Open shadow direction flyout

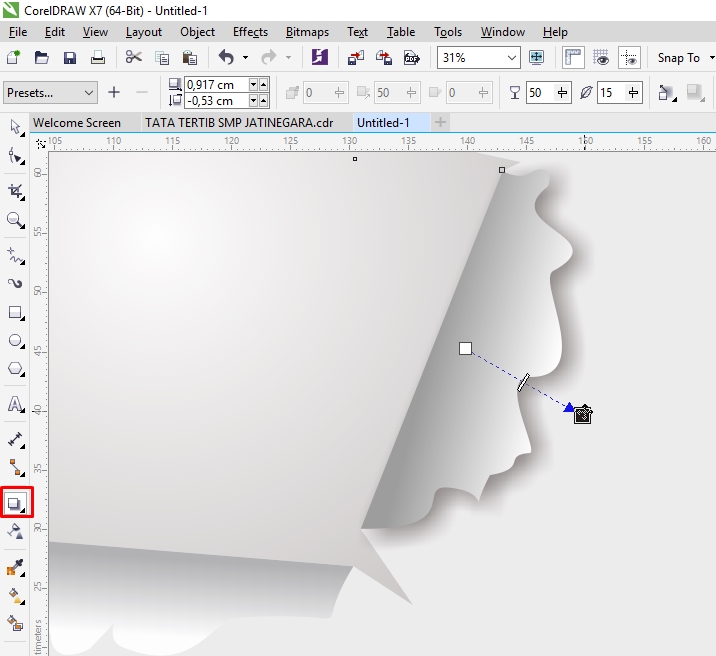[x=667, y=93]
